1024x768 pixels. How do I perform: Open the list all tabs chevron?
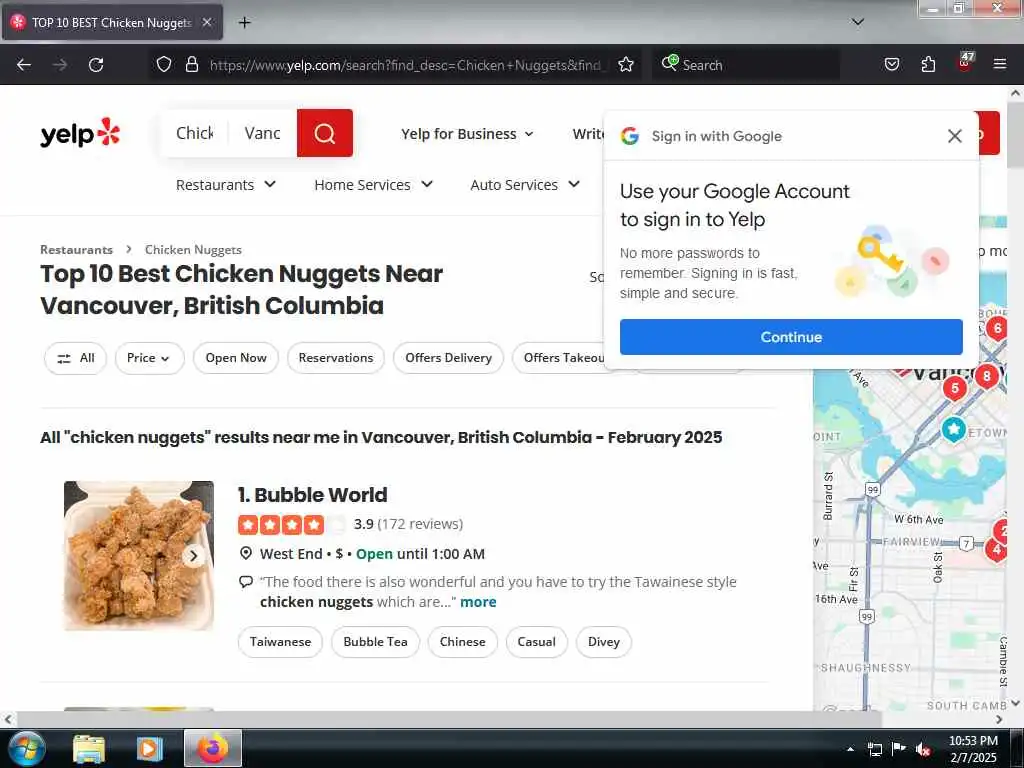[858, 22]
